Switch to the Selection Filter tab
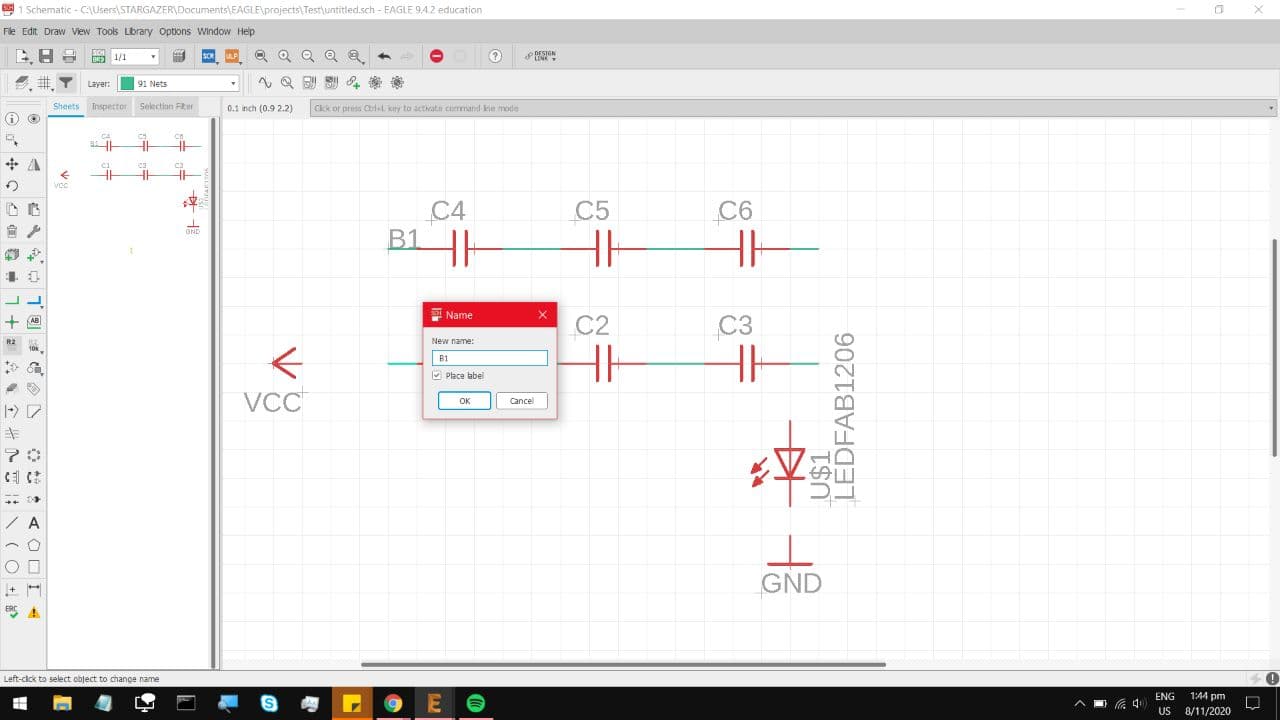The image size is (1280, 720). [x=166, y=106]
